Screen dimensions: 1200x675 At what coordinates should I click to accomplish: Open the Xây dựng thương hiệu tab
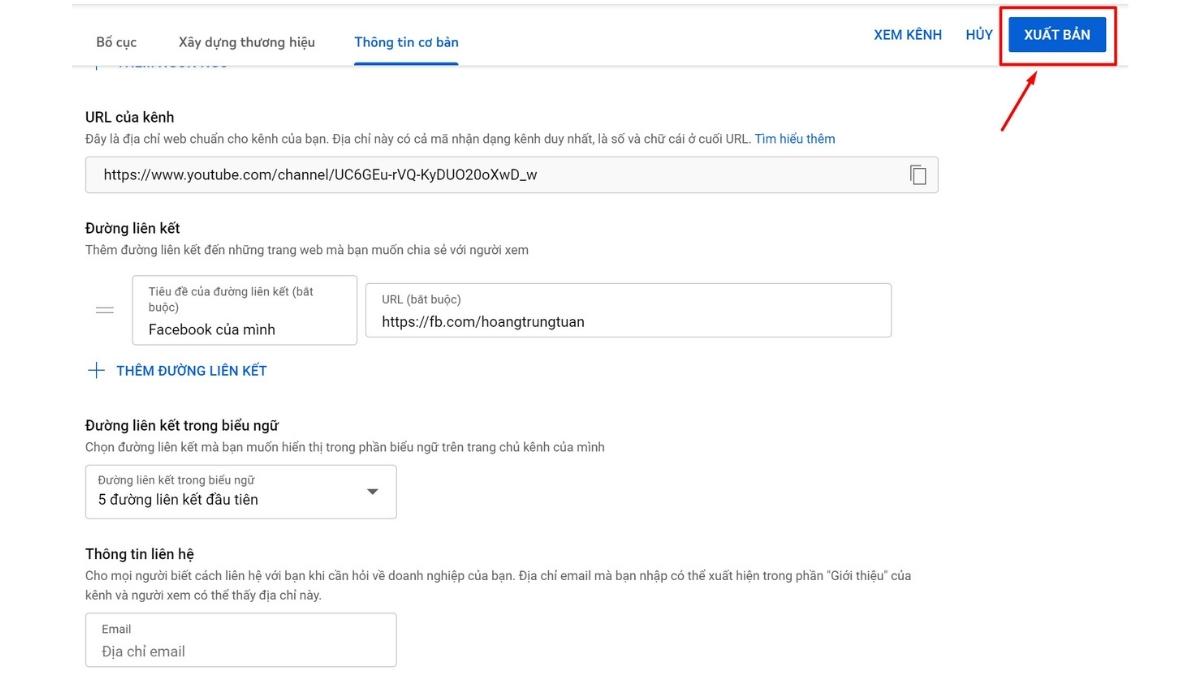click(246, 42)
